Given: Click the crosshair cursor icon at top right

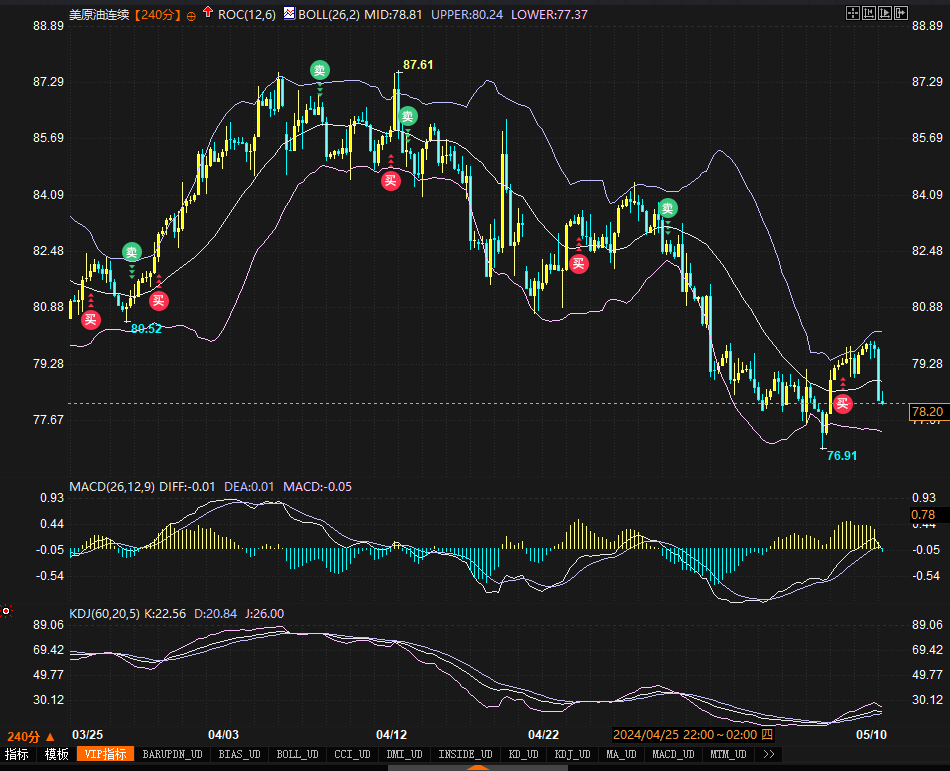Looking at the screenshot, I should (x=853, y=13).
